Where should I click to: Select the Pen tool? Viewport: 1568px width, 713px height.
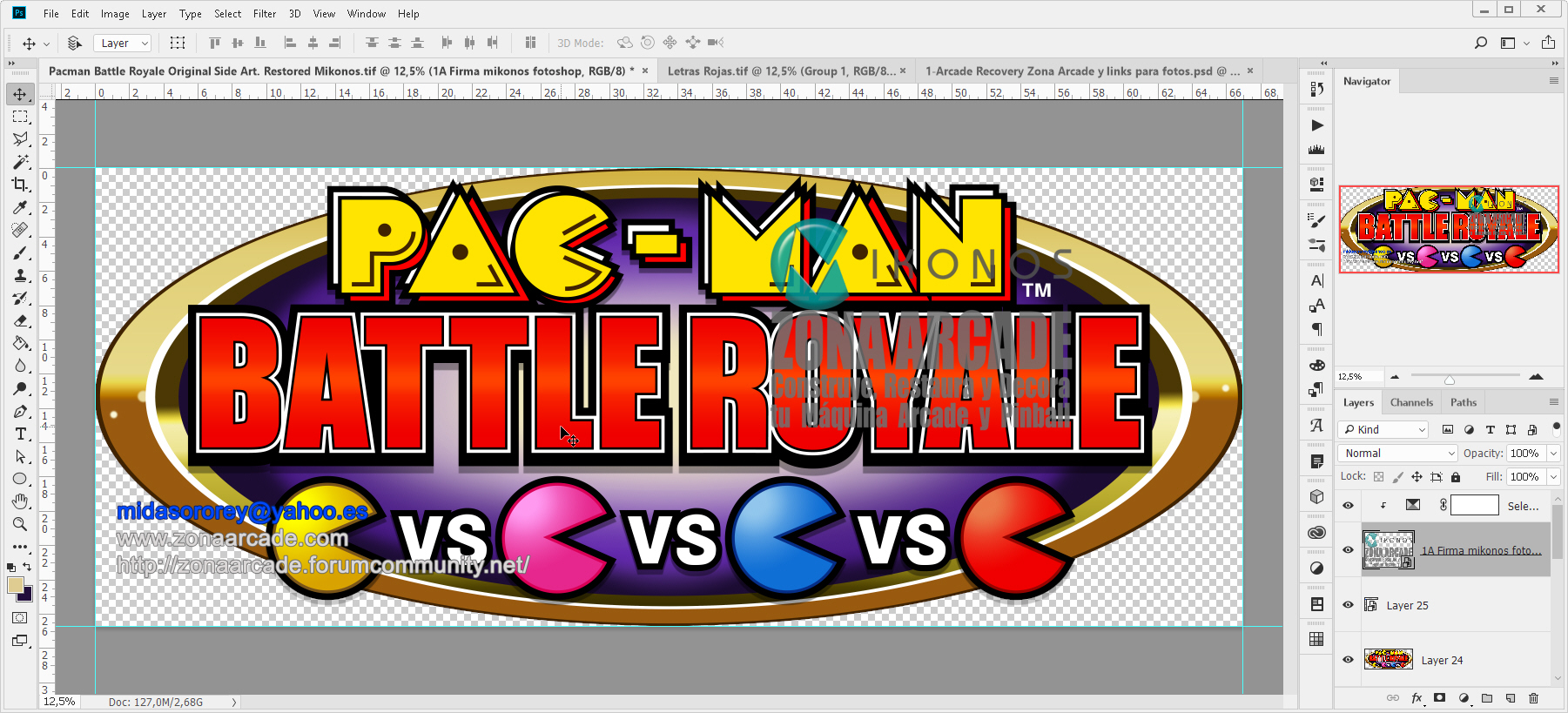20,411
